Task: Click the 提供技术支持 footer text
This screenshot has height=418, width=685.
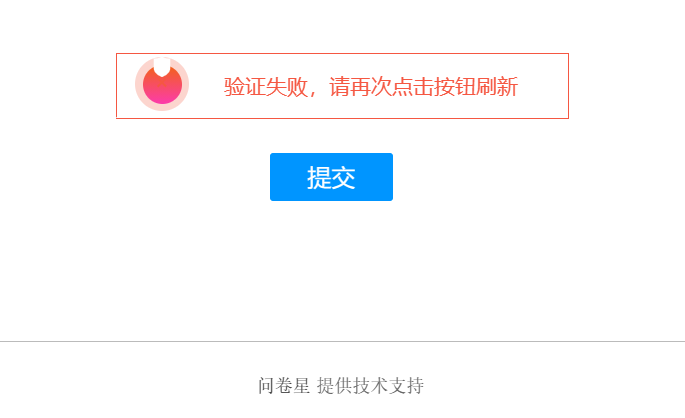Action: click(370, 386)
